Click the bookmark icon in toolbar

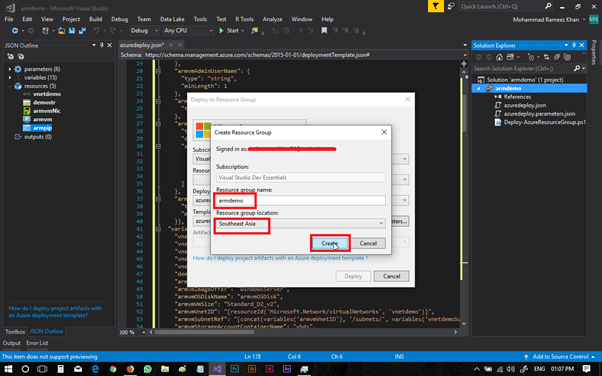(324, 31)
